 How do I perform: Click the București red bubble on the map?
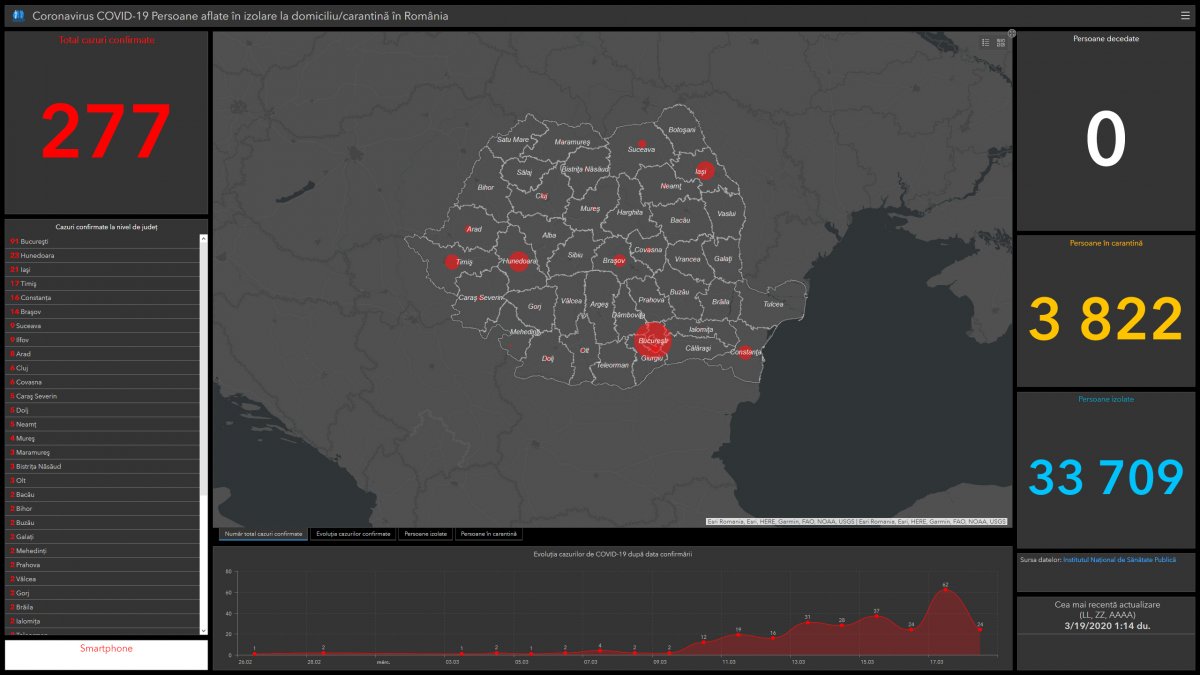pos(653,340)
